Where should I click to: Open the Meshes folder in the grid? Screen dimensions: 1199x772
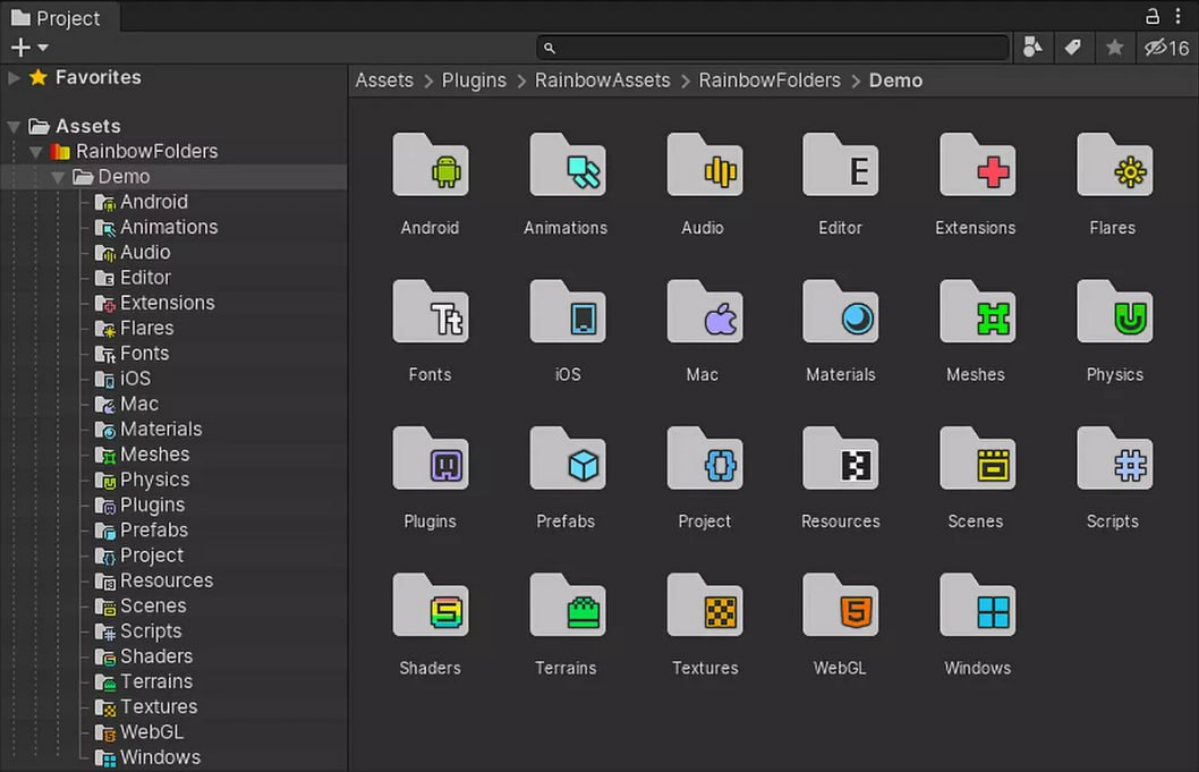tap(977, 312)
